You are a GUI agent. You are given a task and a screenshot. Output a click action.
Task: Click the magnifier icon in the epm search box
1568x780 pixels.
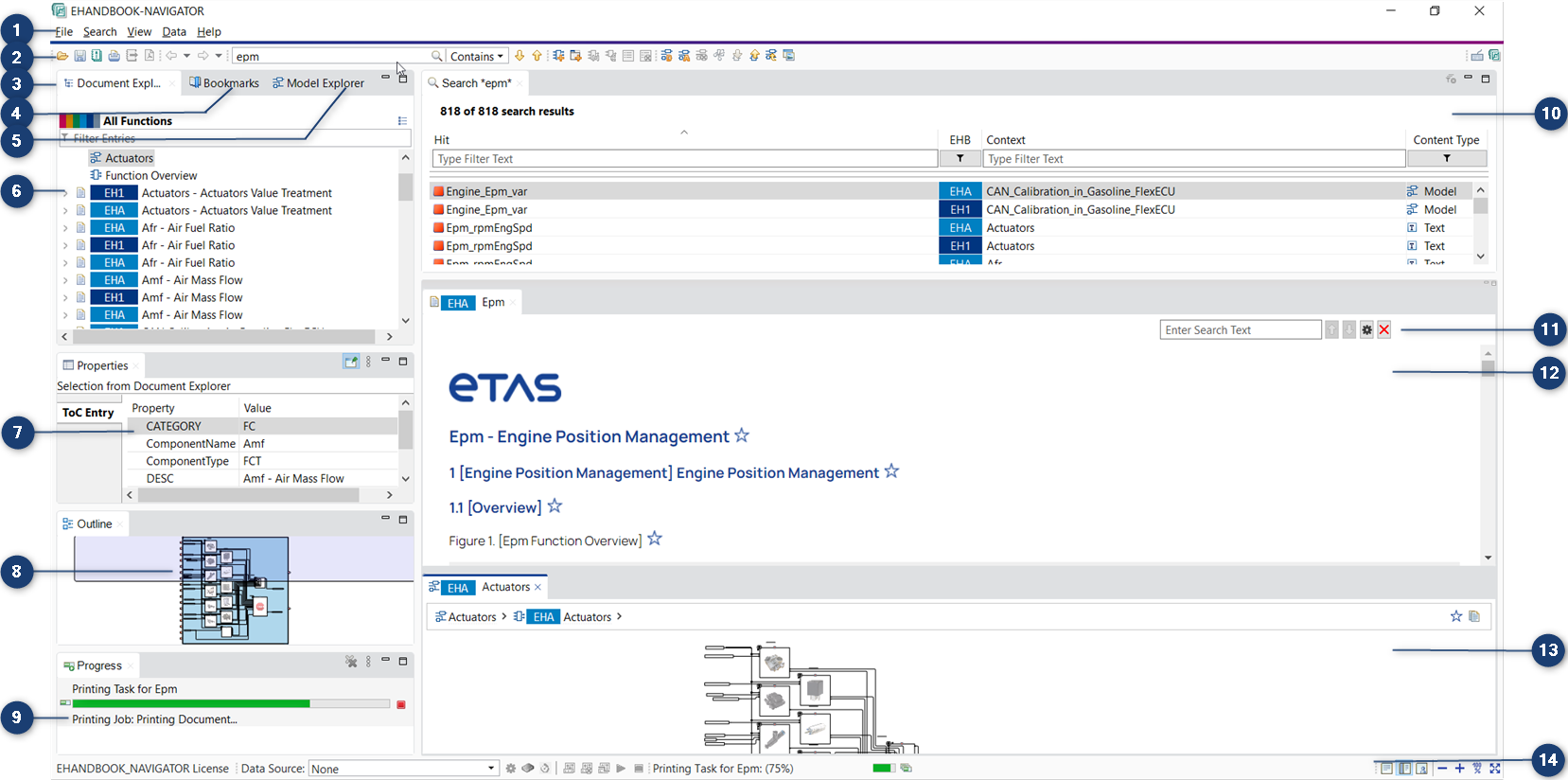click(x=436, y=56)
